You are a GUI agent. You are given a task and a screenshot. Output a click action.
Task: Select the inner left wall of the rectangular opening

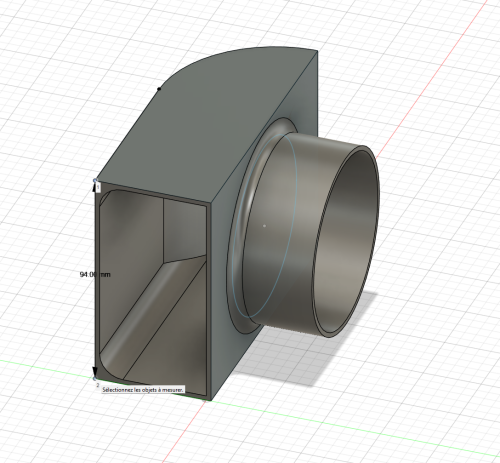click(x=130, y=267)
